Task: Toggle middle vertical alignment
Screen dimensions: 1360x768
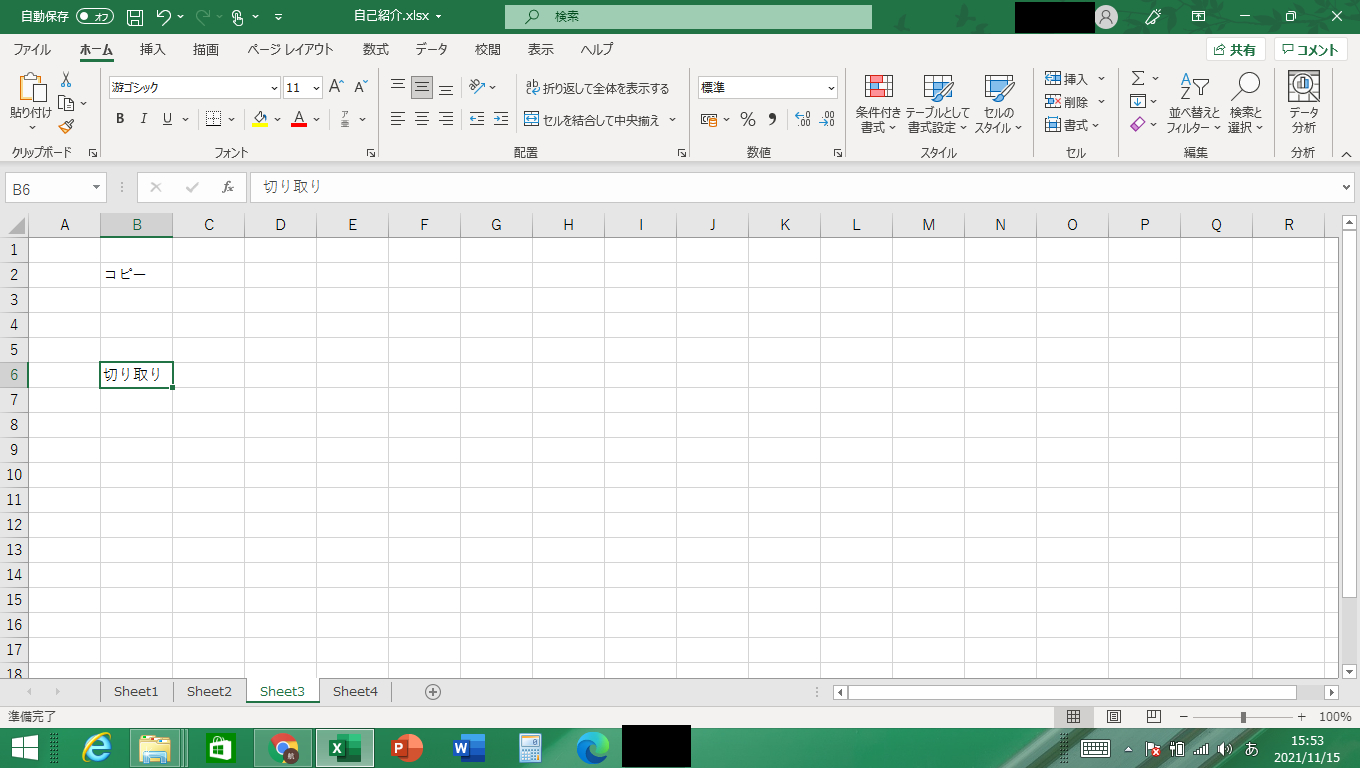Action: click(x=422, y=88)
